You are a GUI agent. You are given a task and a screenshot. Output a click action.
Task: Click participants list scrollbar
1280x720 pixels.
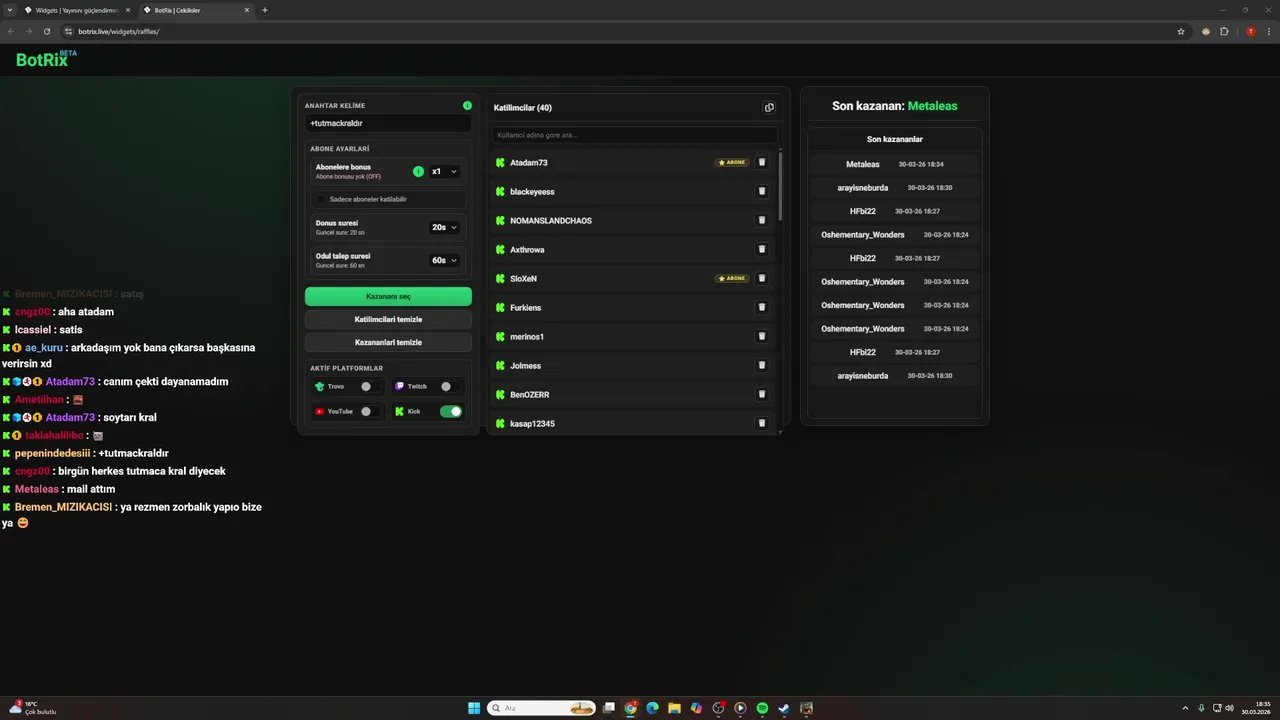(x=781, y=185)
